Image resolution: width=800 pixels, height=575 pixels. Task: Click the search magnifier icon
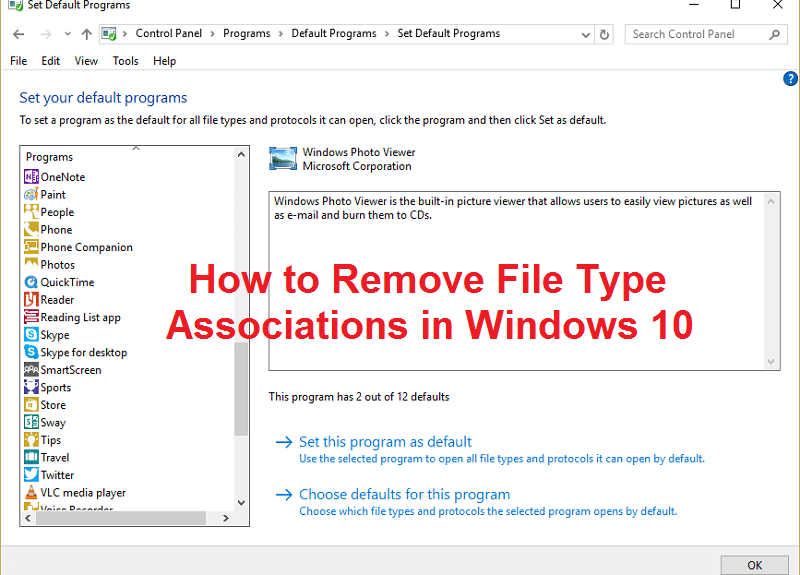point(774,34)
